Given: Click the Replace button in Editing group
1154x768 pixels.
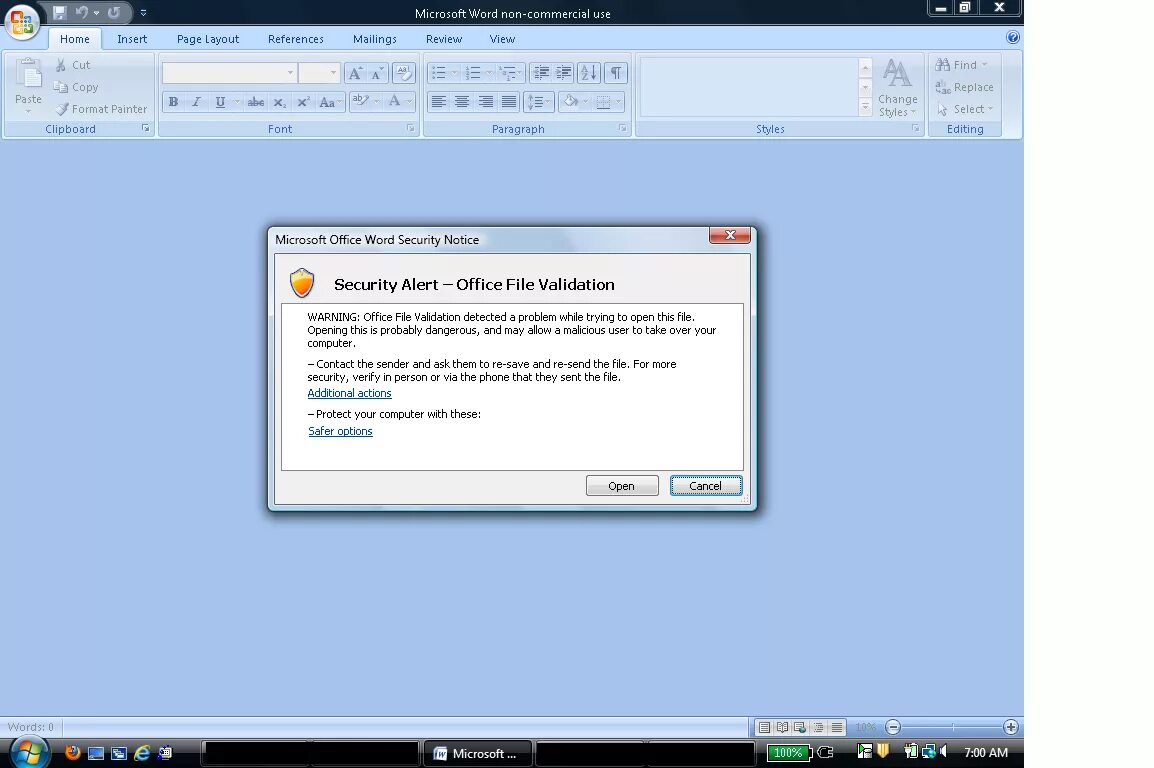Looking at the screenshot, I should click(x=964, y=87).
